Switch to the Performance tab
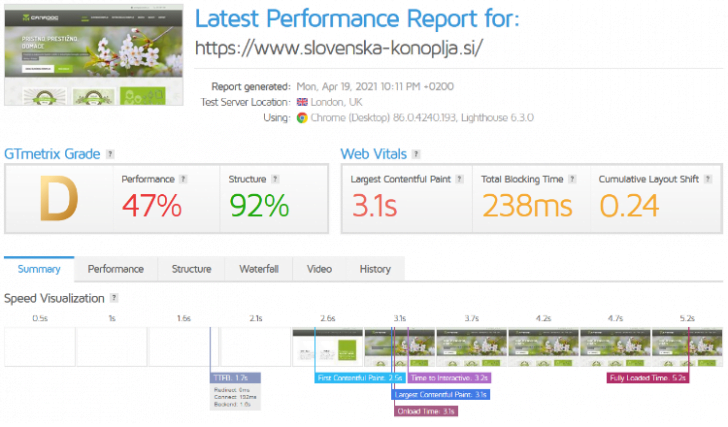 coord(116,269)
